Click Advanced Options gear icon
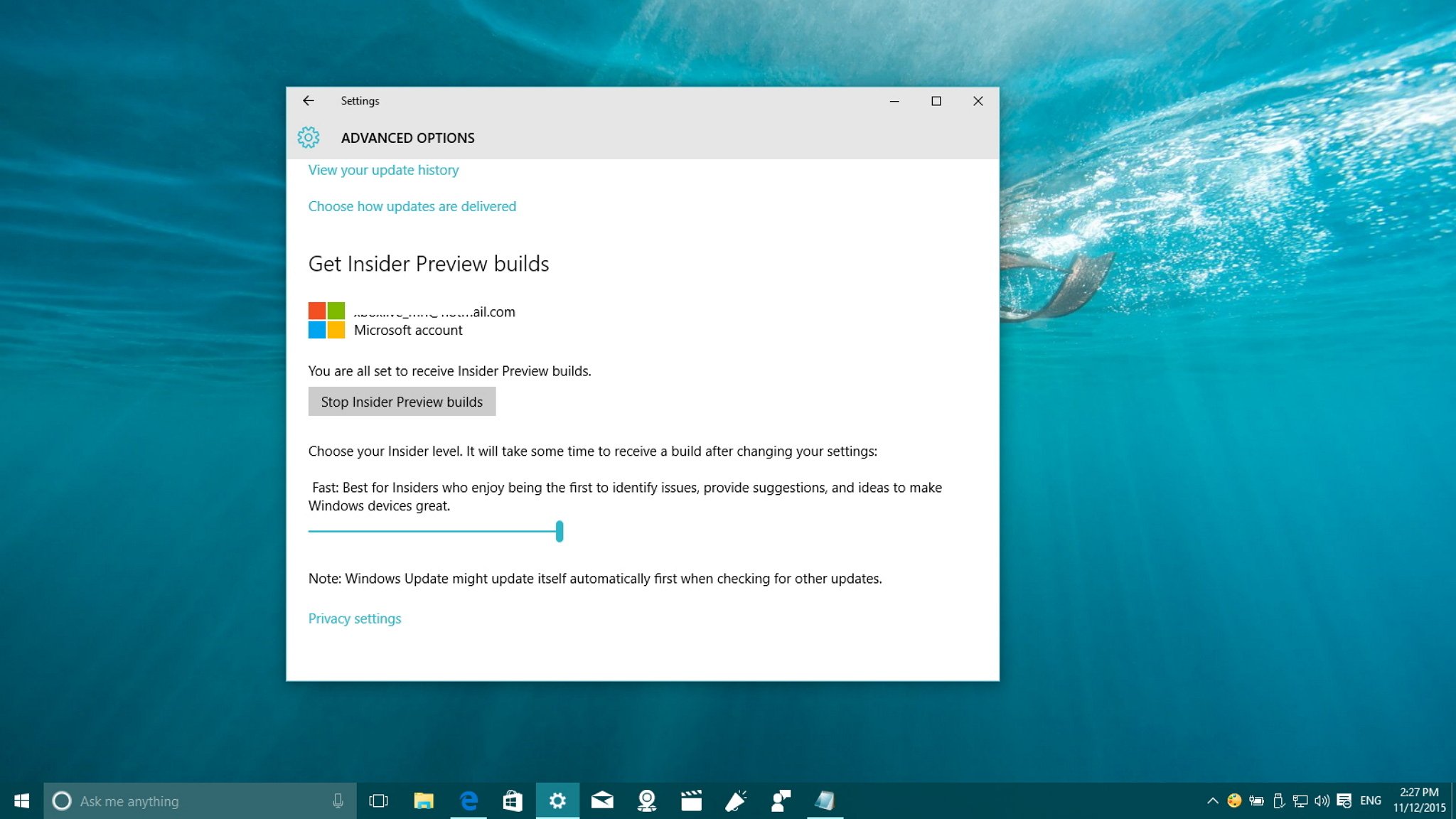Image resolution: width=1456 pixels, height=819 pixels. coord(308,137)
